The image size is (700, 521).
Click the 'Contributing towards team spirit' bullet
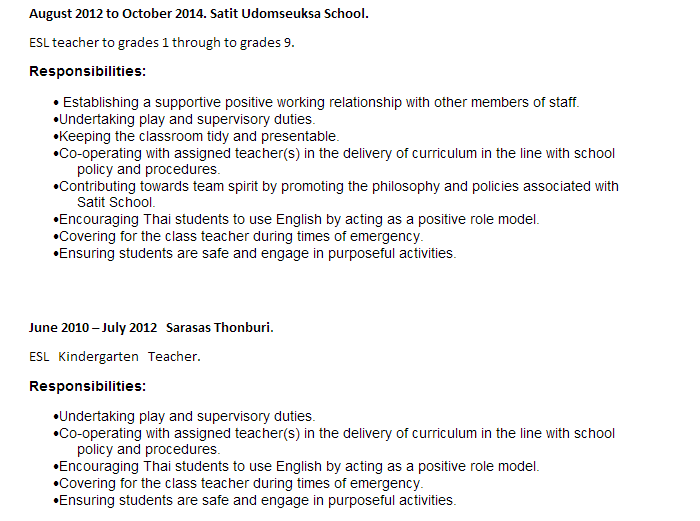338,186
